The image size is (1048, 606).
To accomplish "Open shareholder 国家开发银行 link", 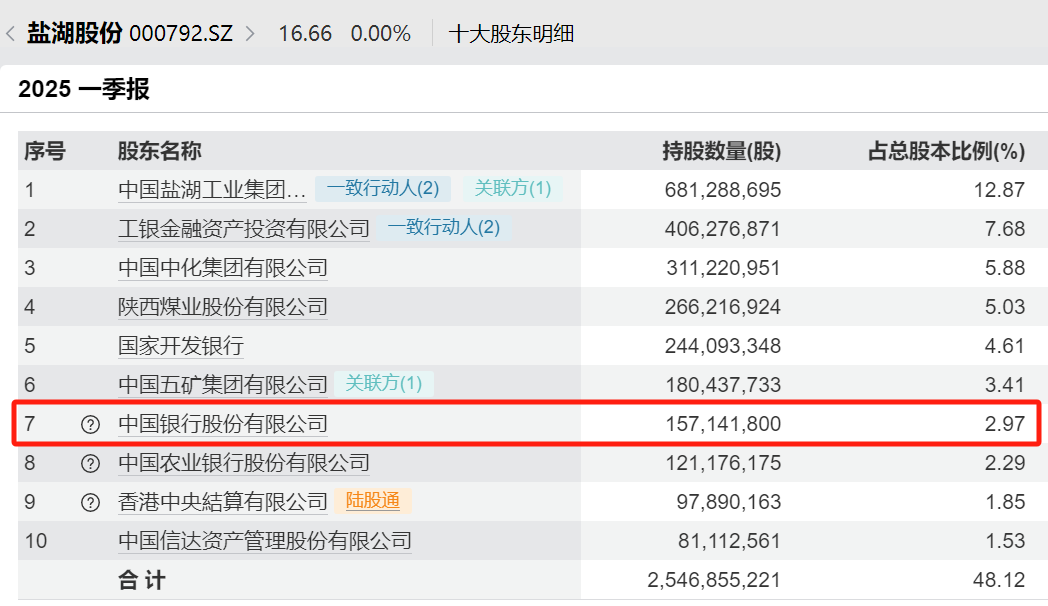I will [180, 345].
